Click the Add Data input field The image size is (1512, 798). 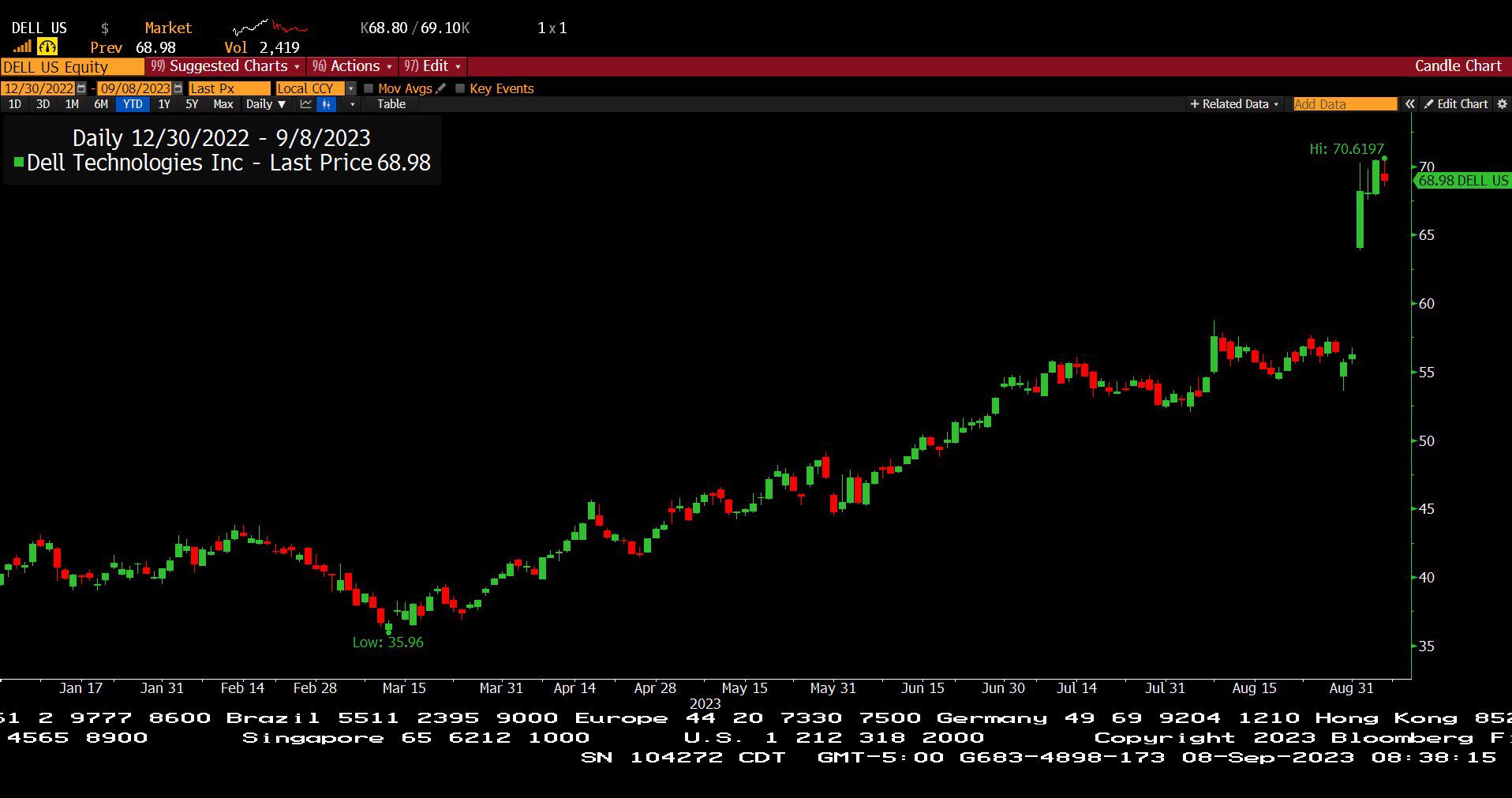[1345, 104]
